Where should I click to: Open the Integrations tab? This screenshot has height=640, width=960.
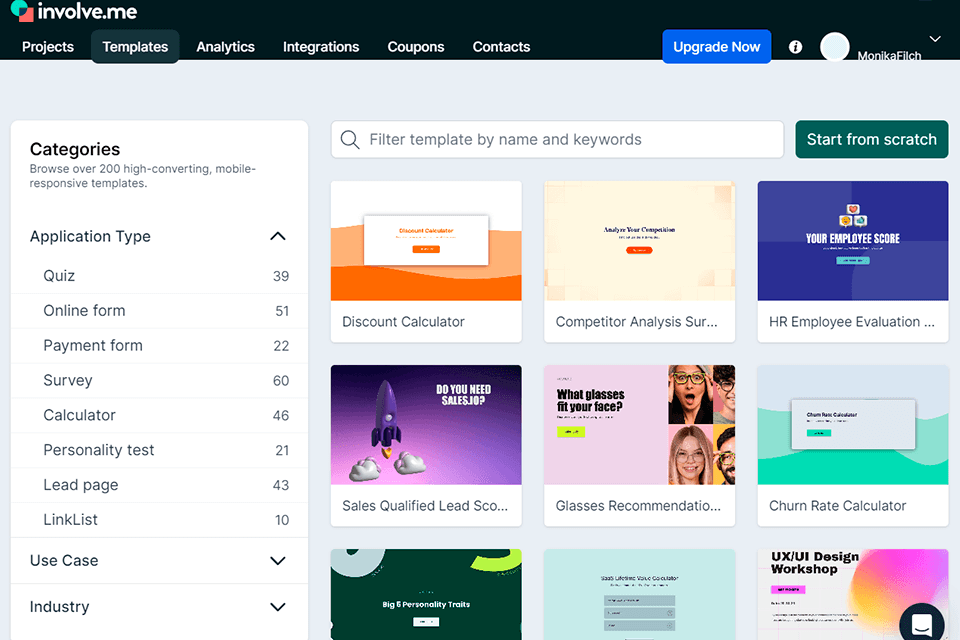[321, 47]
